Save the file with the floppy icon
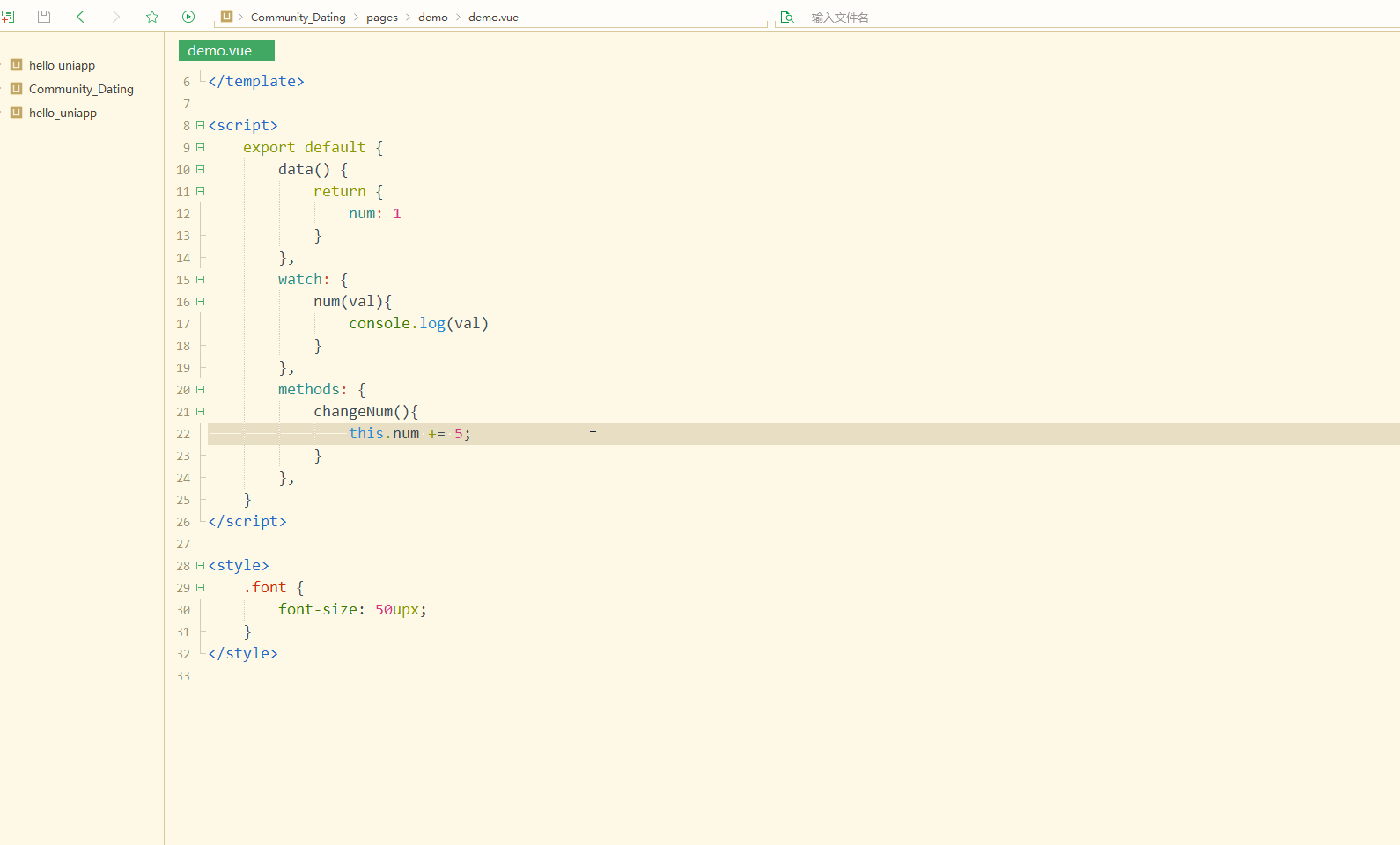This screenshot has height=845, width=1400. click(x=44, y=17)
